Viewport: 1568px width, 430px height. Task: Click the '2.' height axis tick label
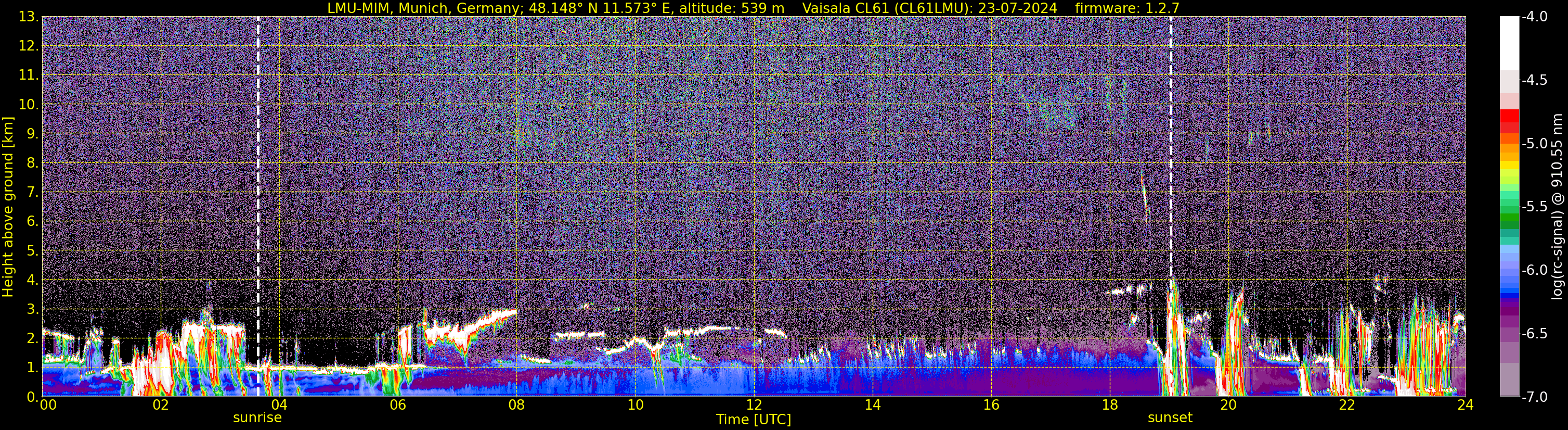(x=33, y=338)
